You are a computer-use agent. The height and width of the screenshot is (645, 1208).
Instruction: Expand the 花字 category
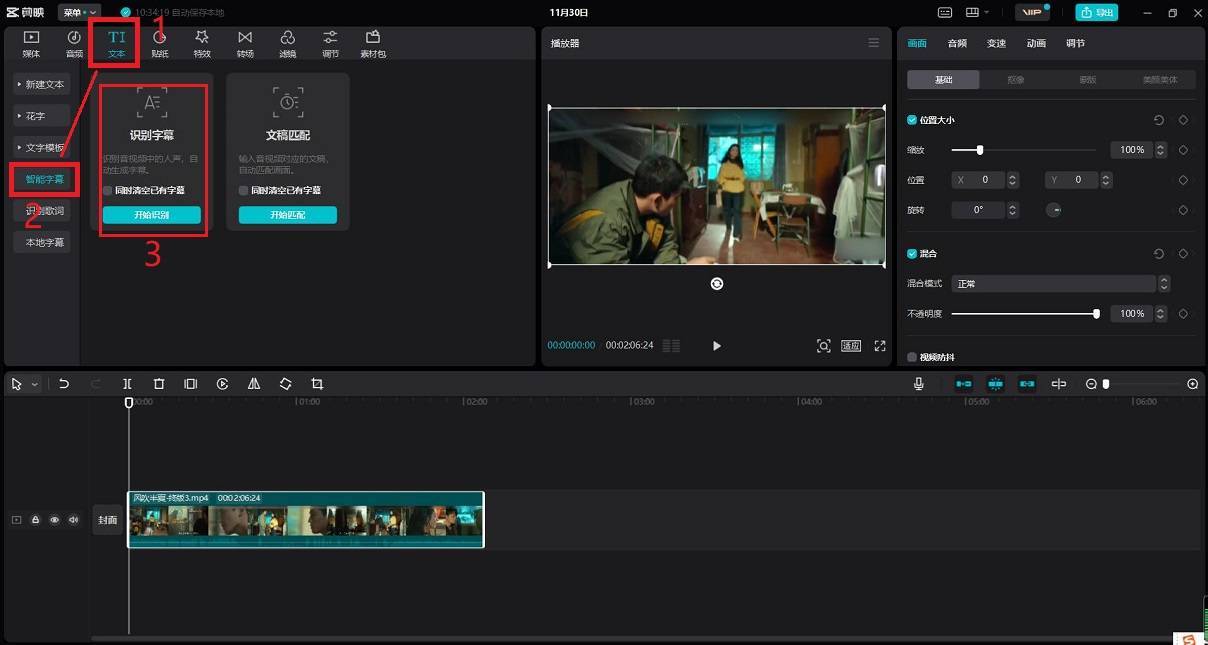click(x=42, y=116)
